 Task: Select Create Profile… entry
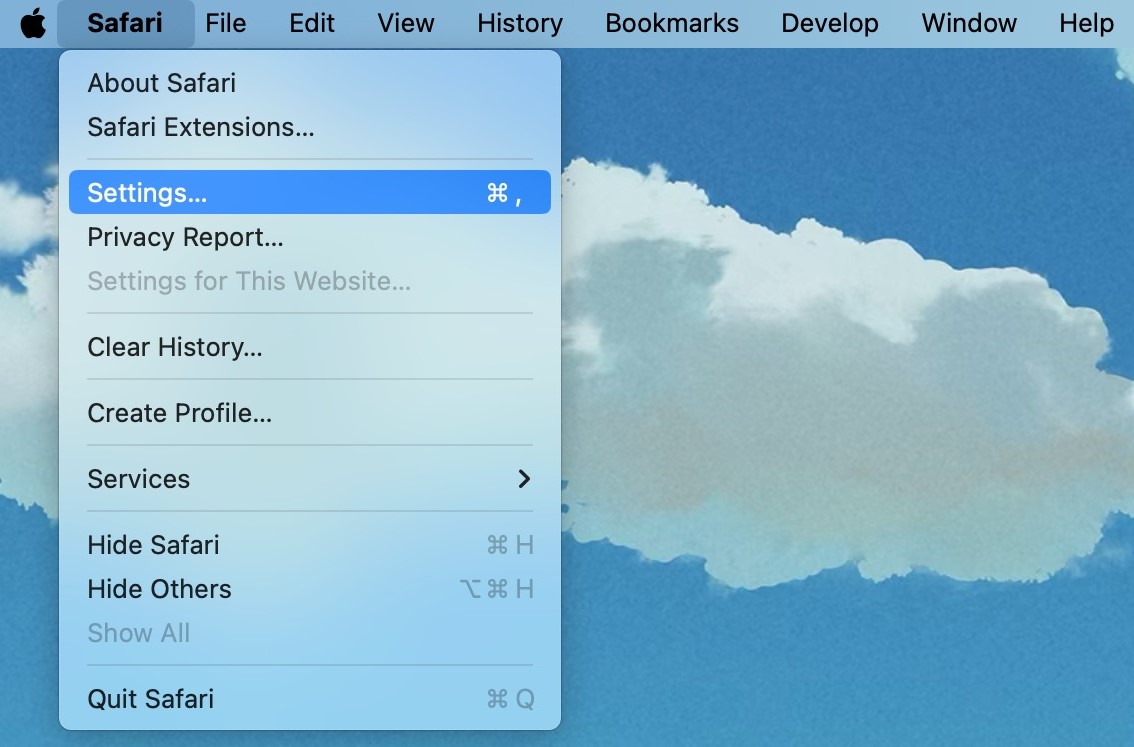tap(310, 413)
